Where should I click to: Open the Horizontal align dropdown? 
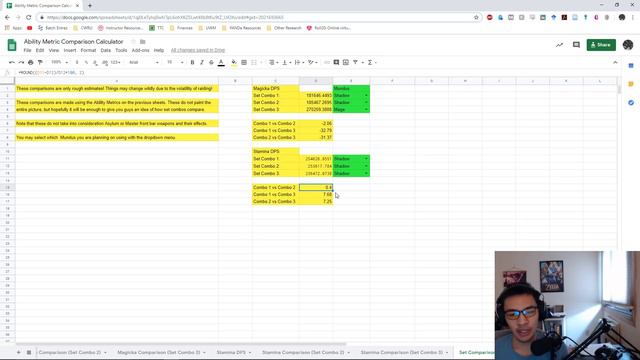[x=273, y=62]
